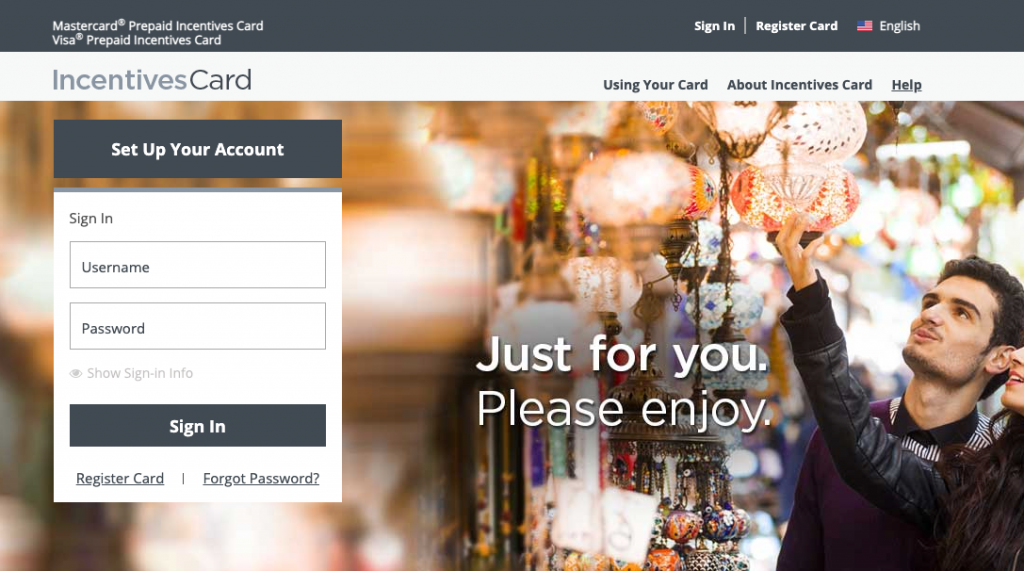Click the dark Sign In form button
The image size is (1024, 571).
(x=198, y=425)
